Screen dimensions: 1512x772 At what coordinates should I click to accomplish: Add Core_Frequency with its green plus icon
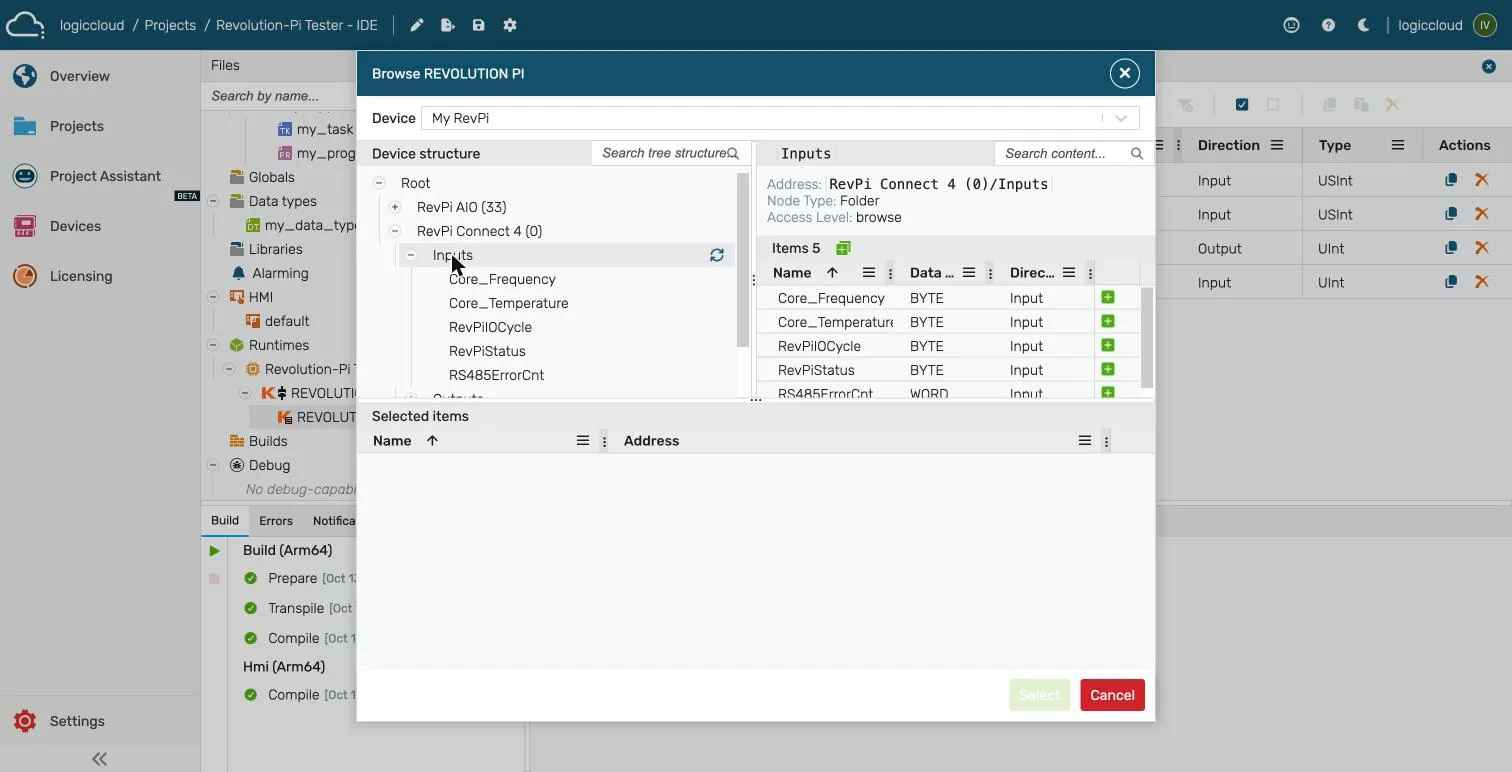(1107, 297)
